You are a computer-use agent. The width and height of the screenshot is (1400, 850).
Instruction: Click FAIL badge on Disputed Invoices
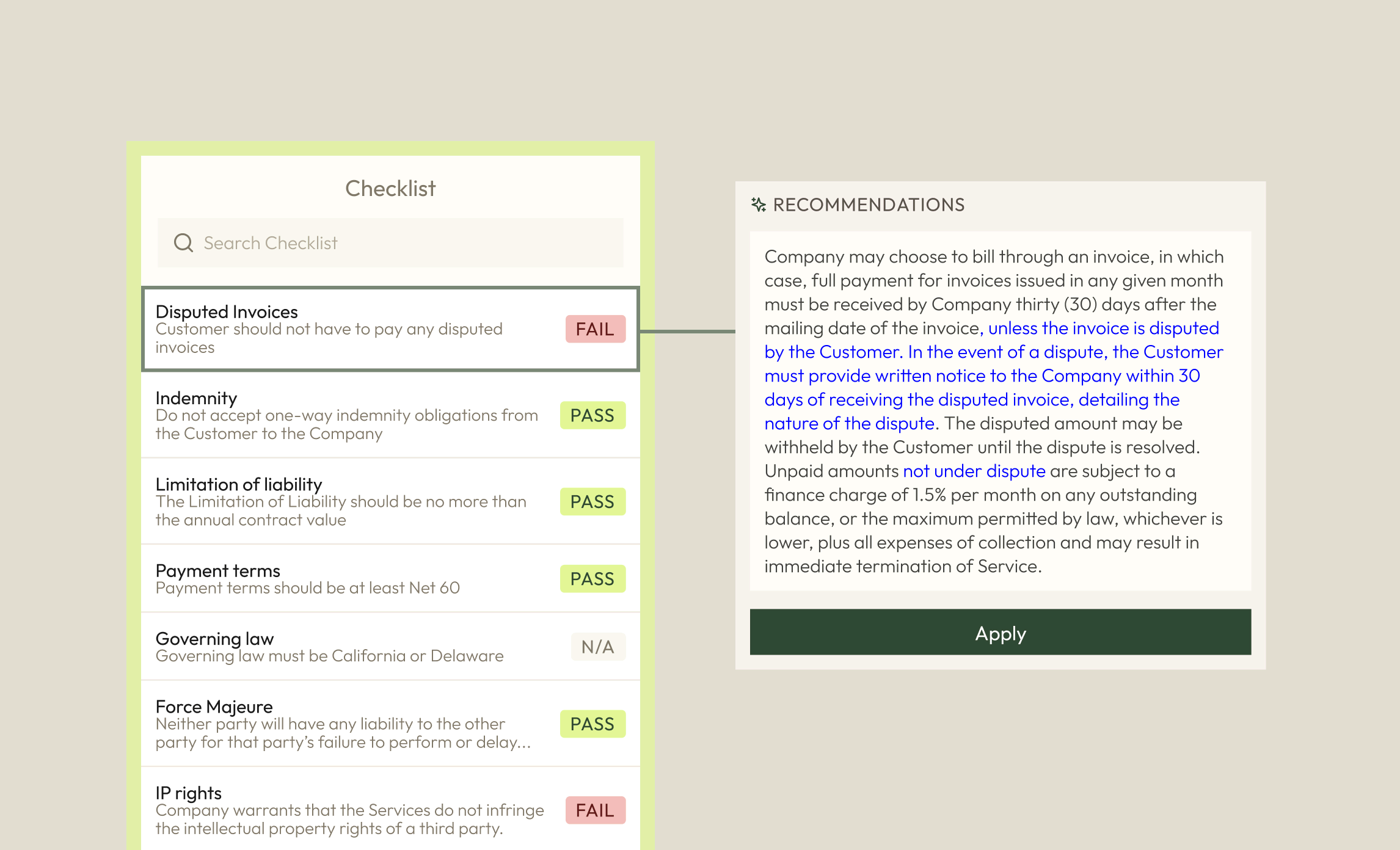[595, 329]
